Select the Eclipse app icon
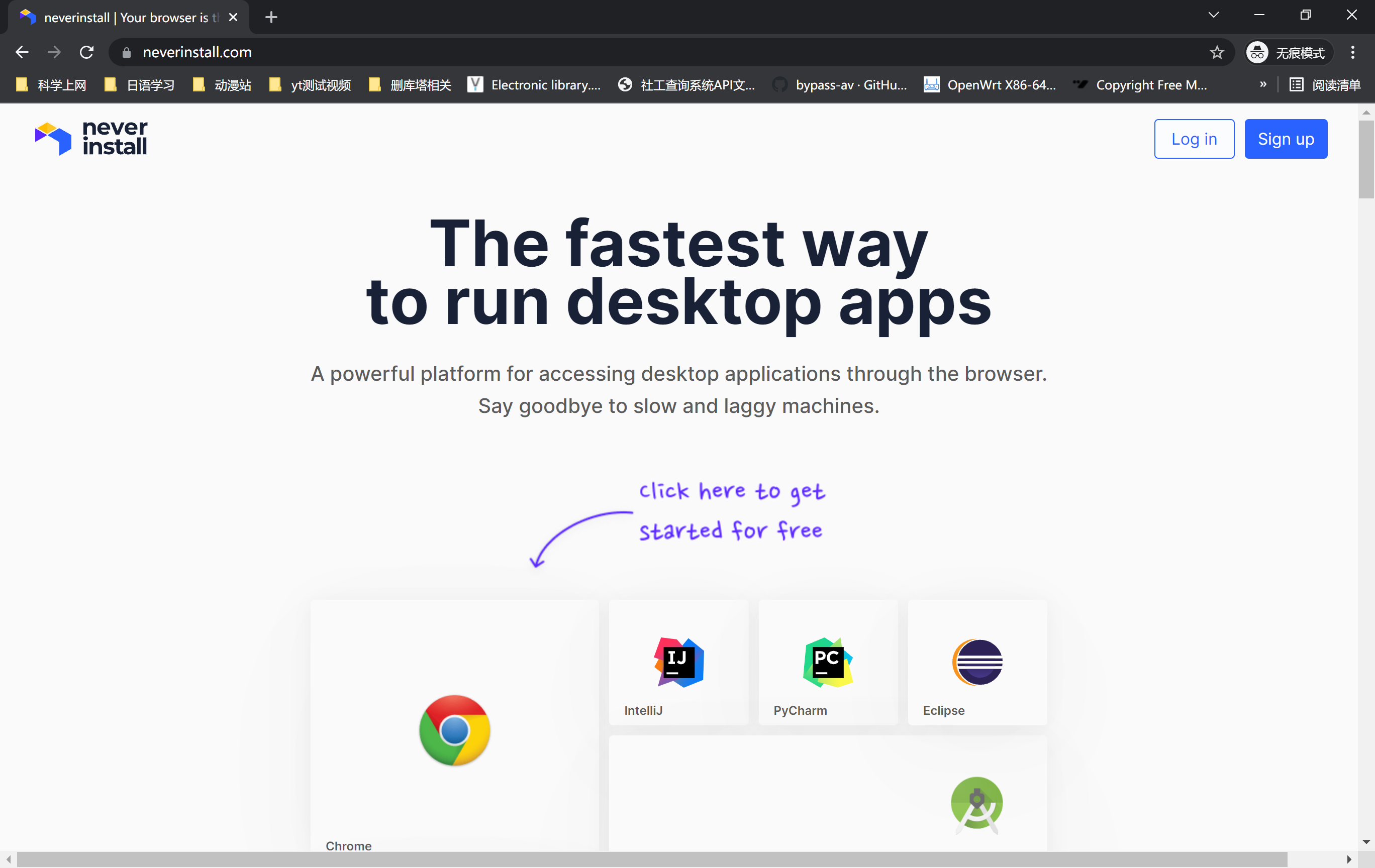 977,662
